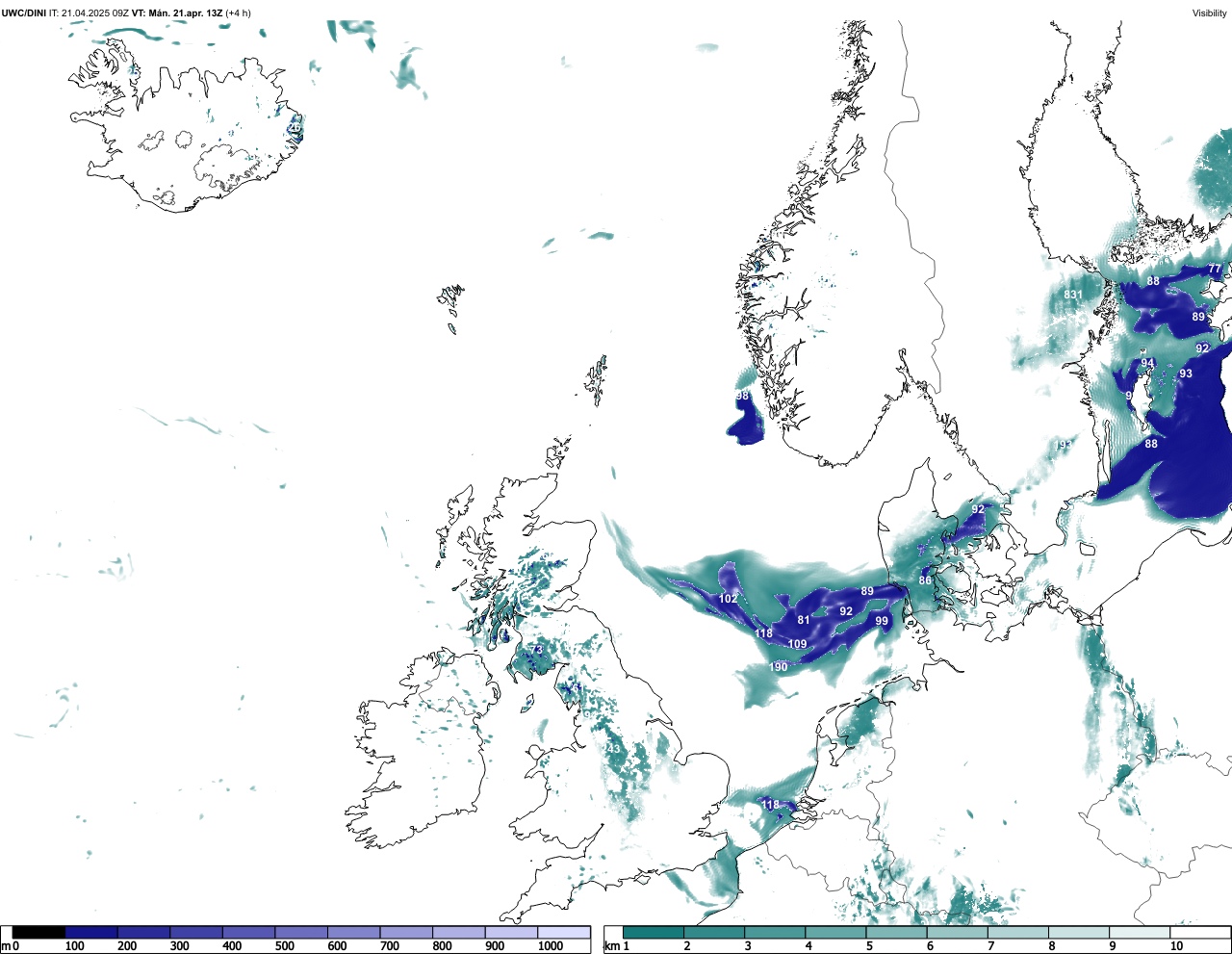Click the 'Visibility' title label

(1210, 13)
